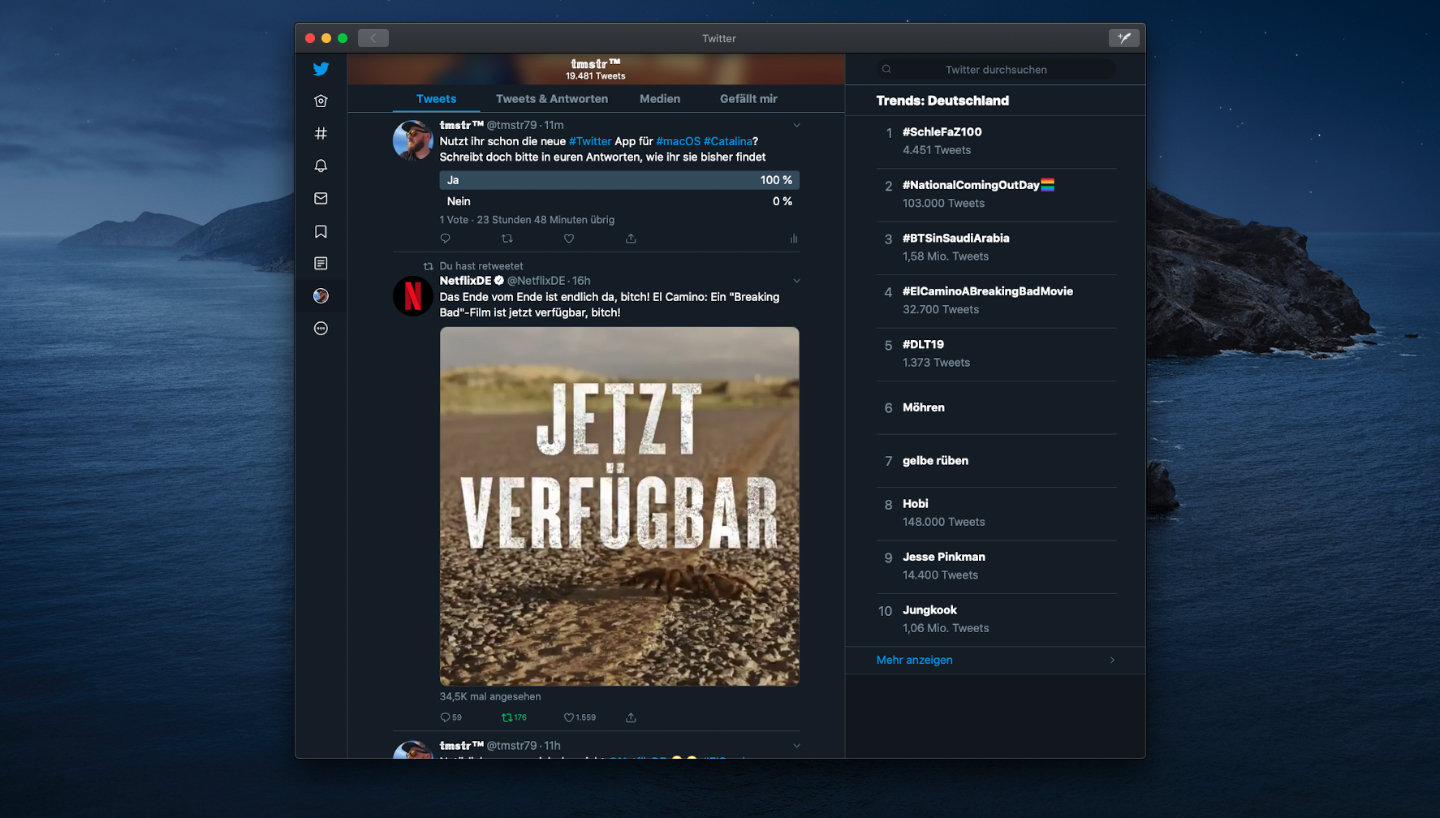Open NetflixDE Netflix logo avatar
The image size is (1440, 818).
pos(413,296)
